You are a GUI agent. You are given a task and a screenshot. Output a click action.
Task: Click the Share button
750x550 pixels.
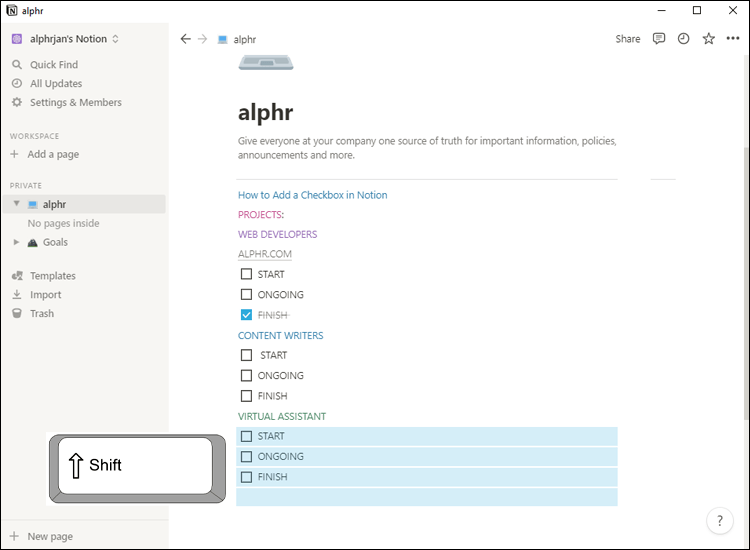(x=627, y=39)
